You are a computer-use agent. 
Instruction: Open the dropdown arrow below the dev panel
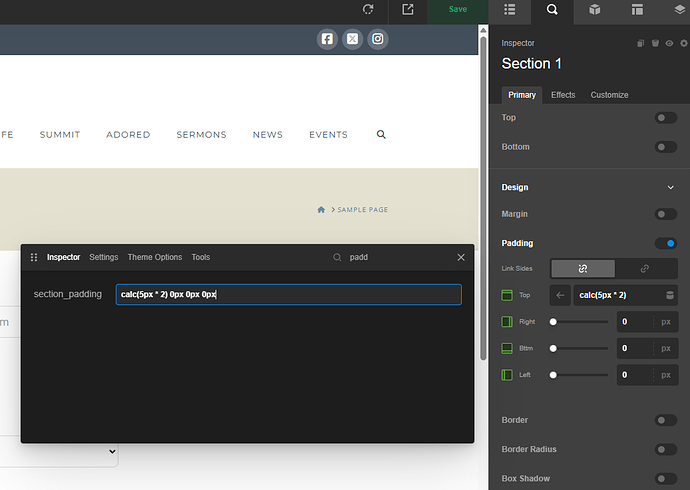pos(112,451)
